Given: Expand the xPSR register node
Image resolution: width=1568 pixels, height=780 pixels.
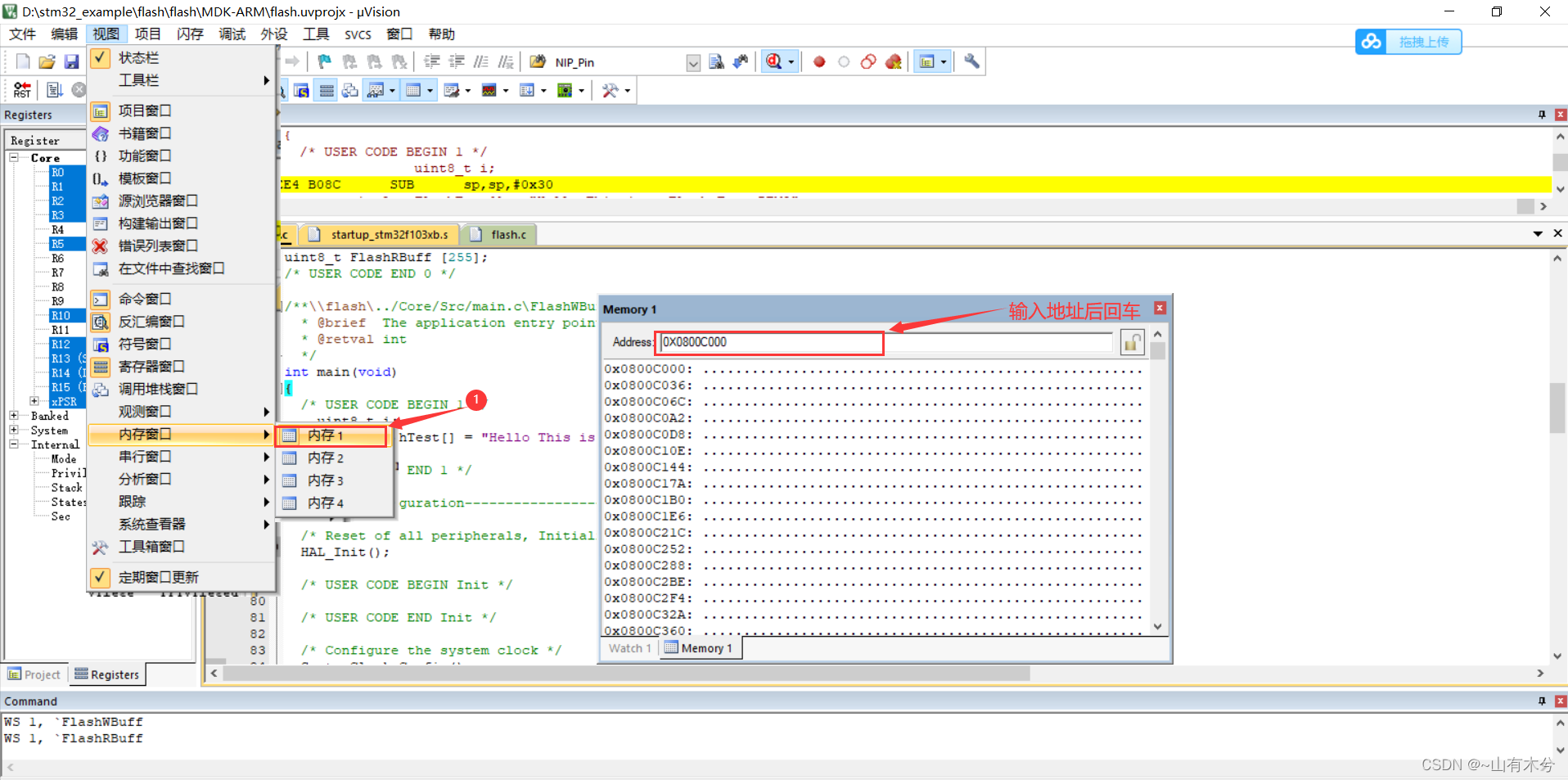Looking at the screenshot, I should pos(34,401).
